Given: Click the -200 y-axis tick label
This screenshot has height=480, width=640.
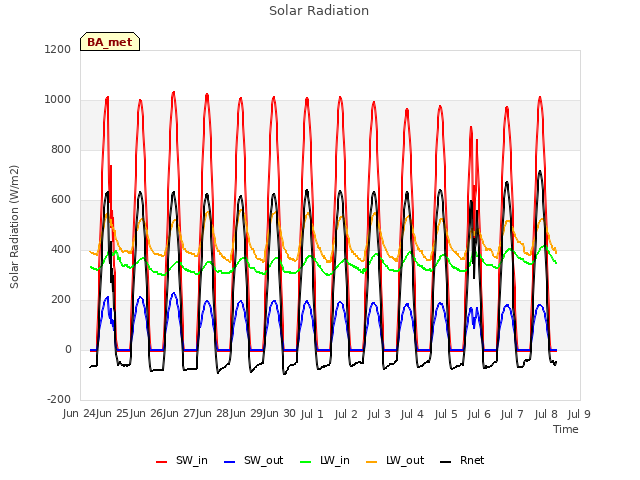Looking at the screenshot, I should [x=59, y=399].
